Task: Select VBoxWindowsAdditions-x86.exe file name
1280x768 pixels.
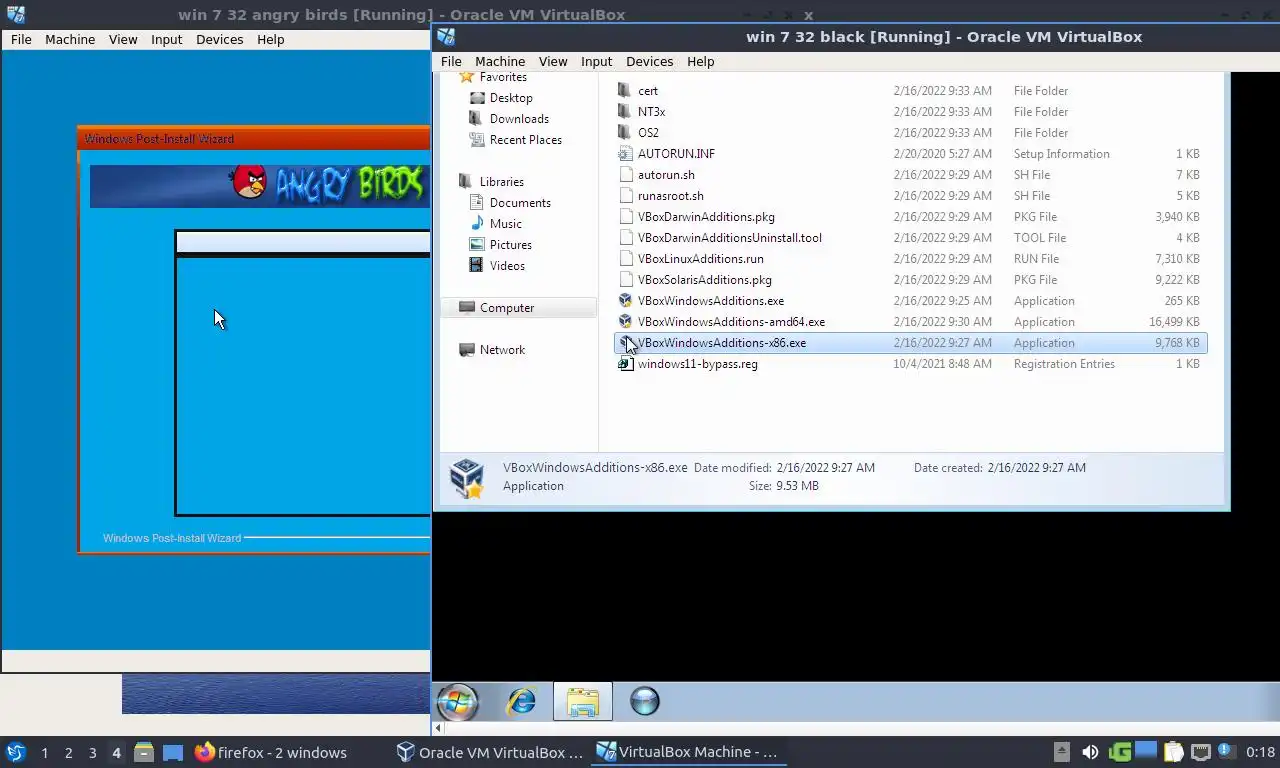Action: [x=722, y=343]
